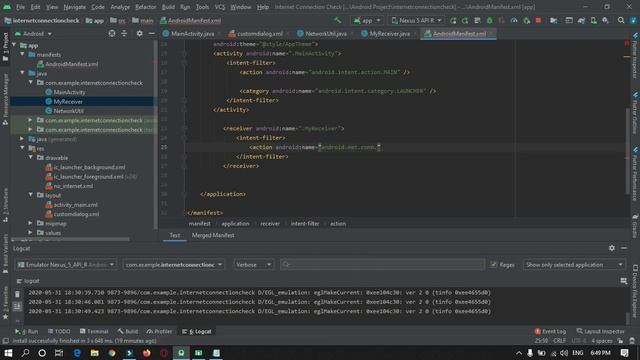Open the 4: Run tool window
Viewport: 640px width, 360px height.
coord(27,331)
